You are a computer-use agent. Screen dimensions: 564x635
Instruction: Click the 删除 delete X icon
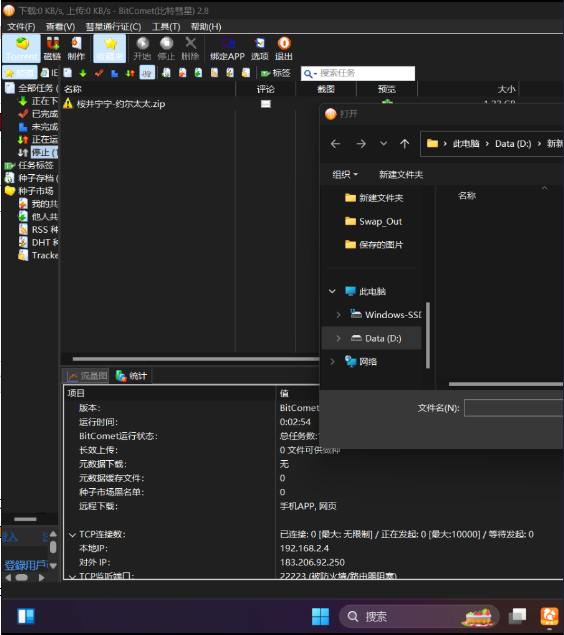click(190, 49)
